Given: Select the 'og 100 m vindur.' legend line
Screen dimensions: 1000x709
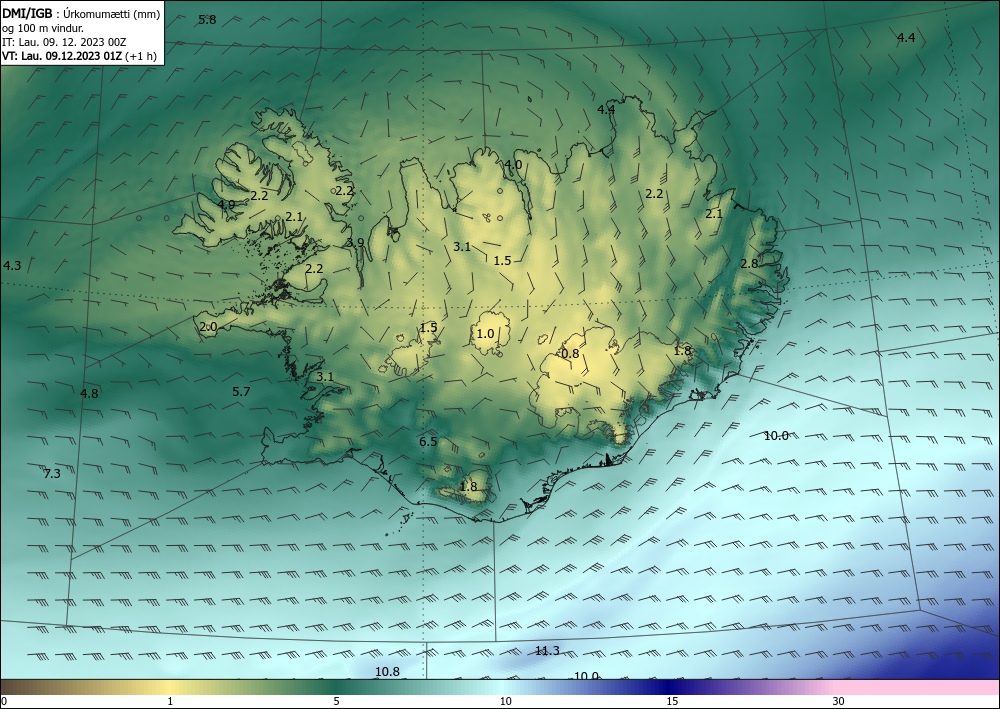Looking at the screenshot, I should pyautogui.click(x=43, y=28).
